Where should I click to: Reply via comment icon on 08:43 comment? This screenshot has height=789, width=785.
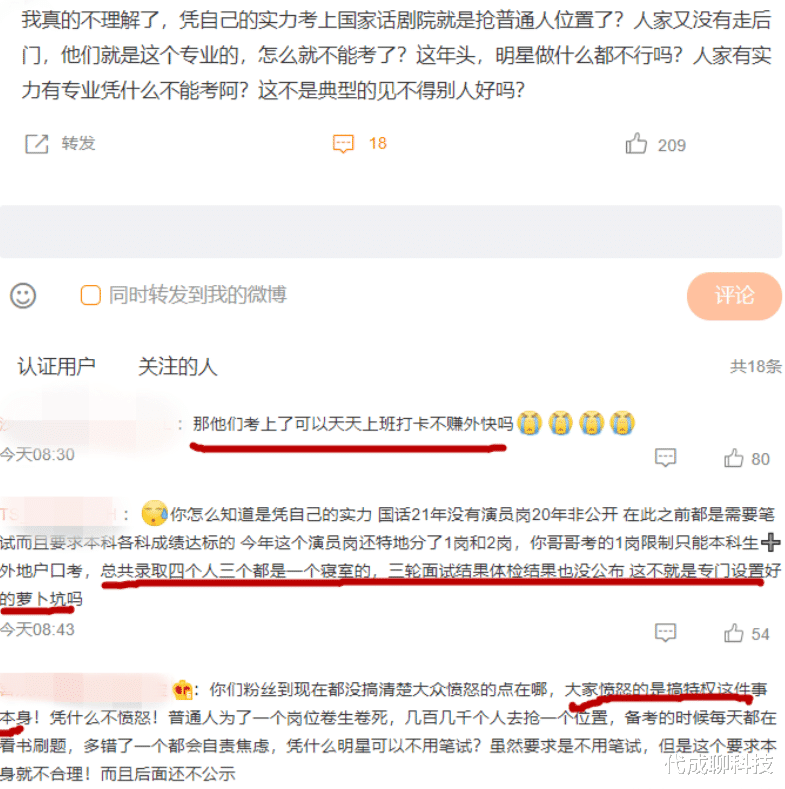665,633
